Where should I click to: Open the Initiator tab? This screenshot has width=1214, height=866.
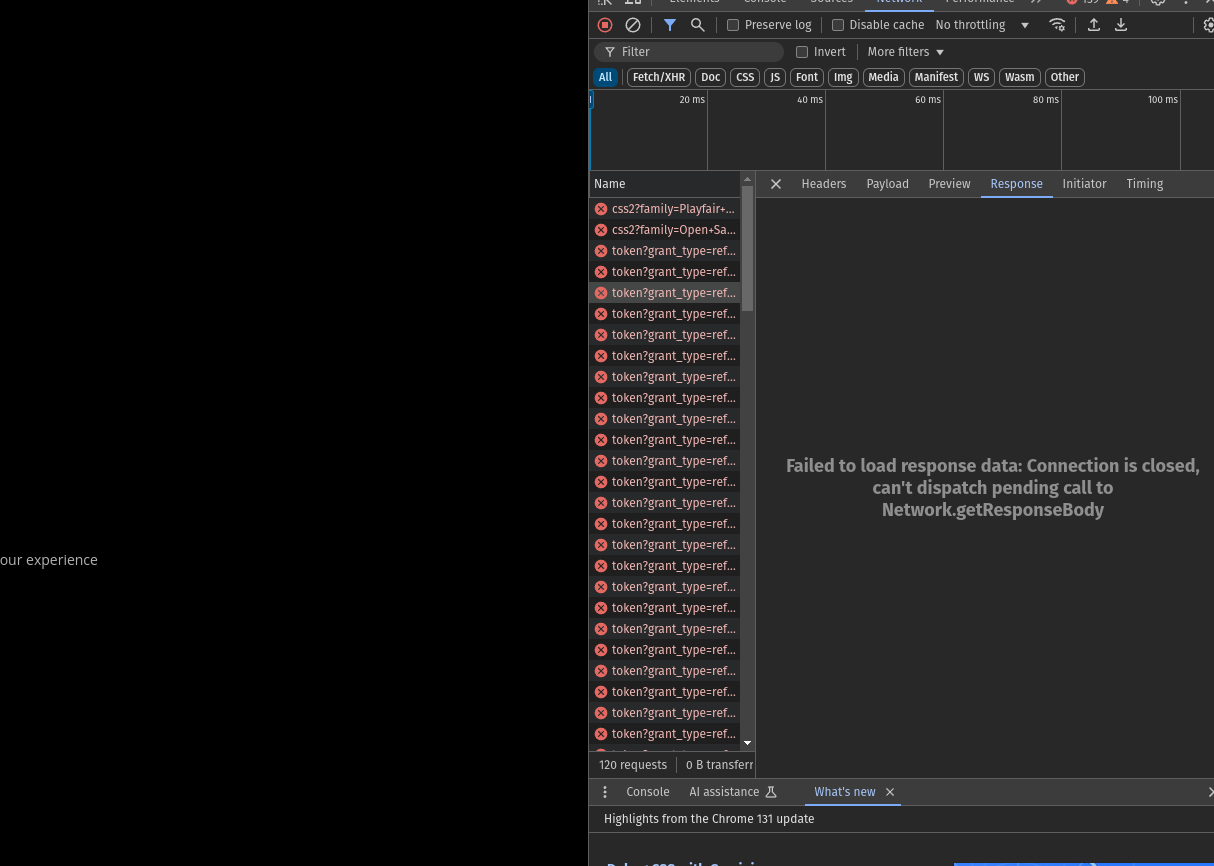[x=1084, y=184]
